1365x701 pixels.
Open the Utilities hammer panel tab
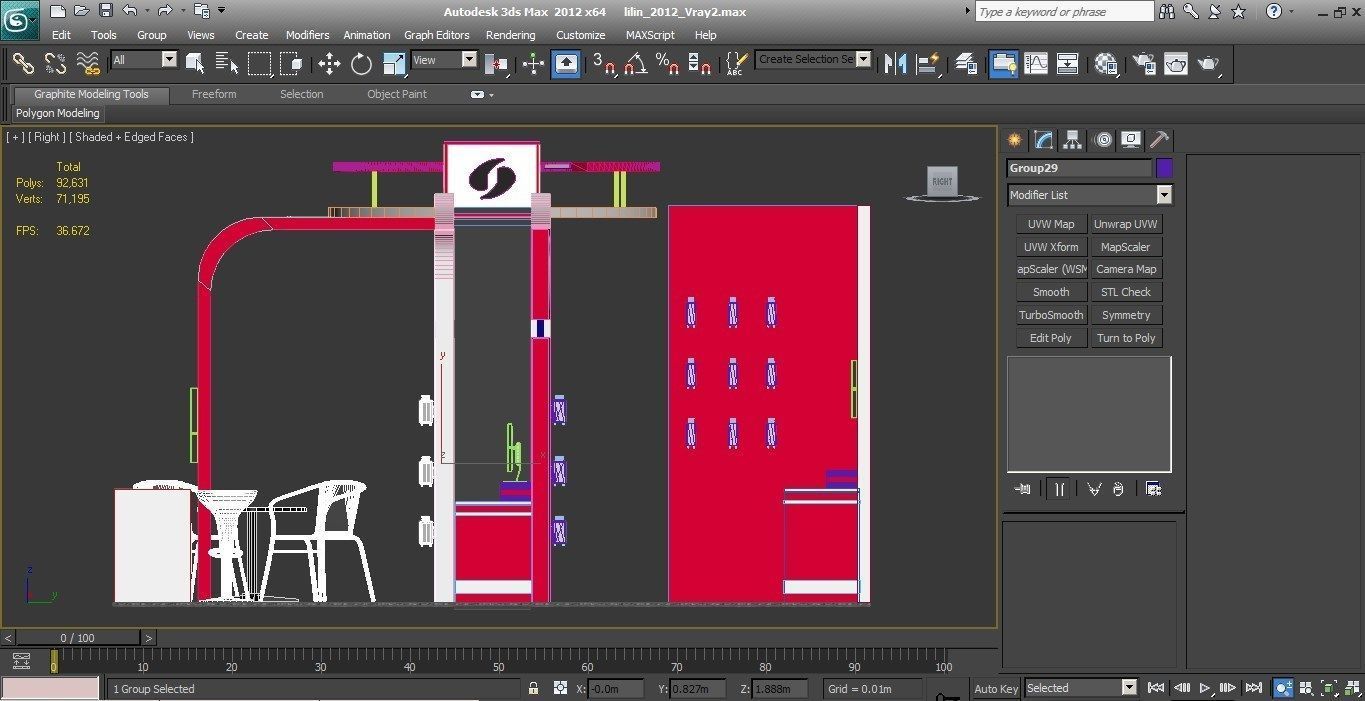coord(1159,140)
